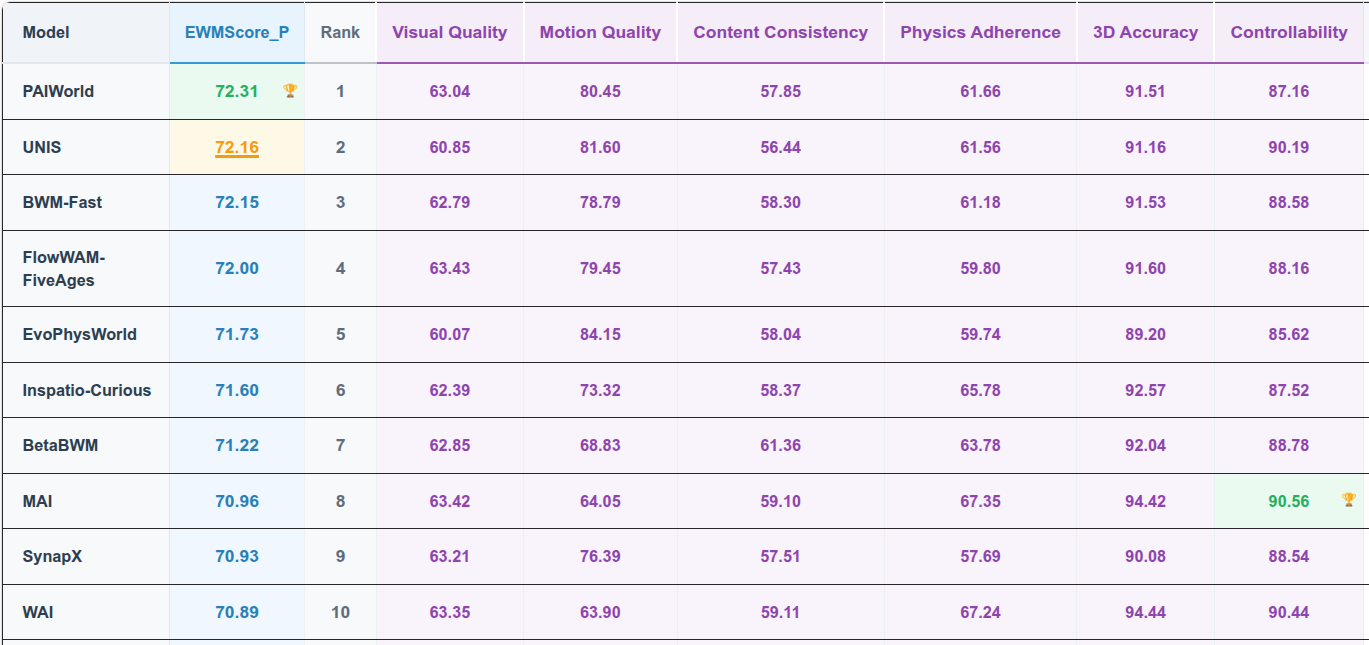Image resolution: width=1369 pixels, height=645 pixels.
Task: Click 3D Accuracy value 91.60
Action: tap(1145, 268)
